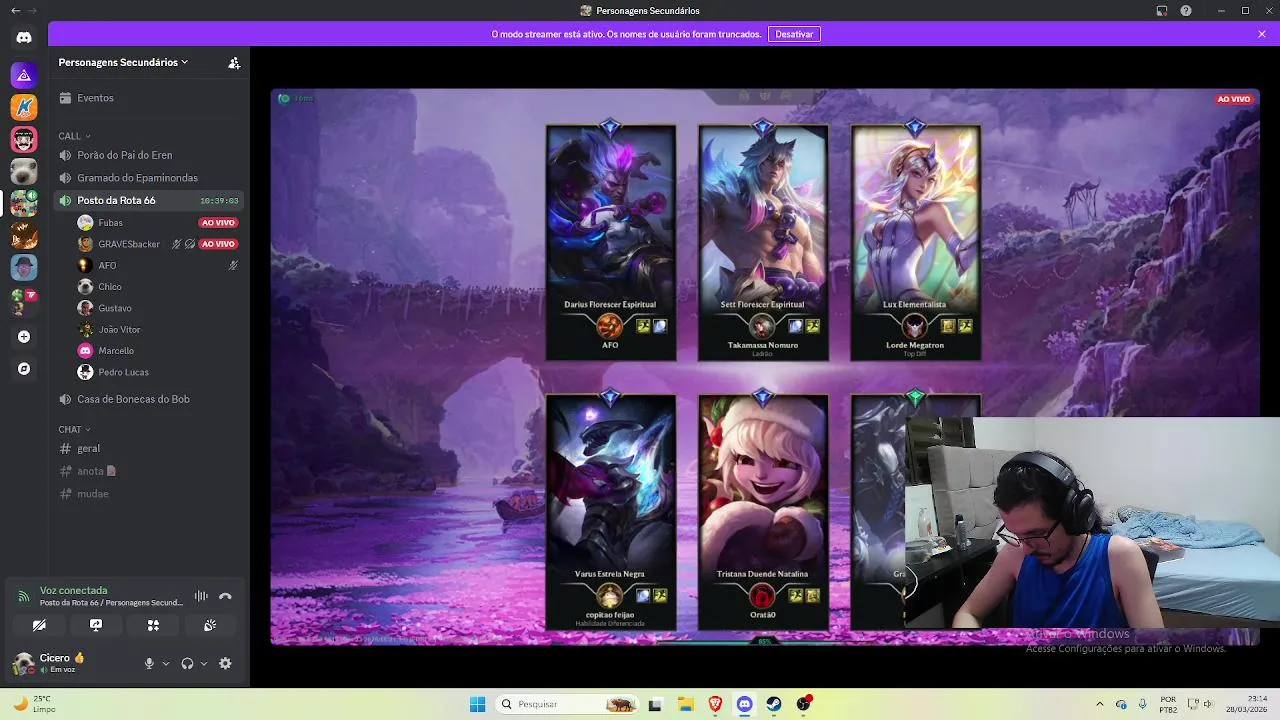Open the white dog server icon
The image size is (1280, 720).
24,171
